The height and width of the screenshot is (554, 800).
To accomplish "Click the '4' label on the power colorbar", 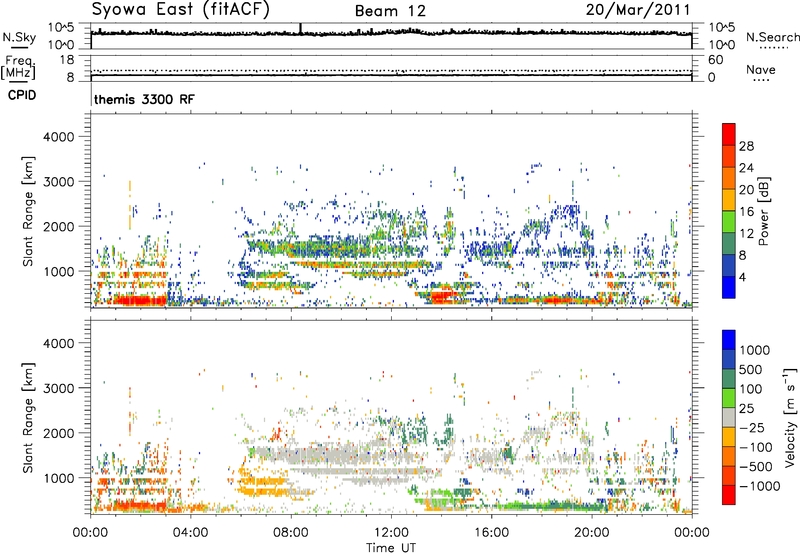I will click(x=743, y=277).
